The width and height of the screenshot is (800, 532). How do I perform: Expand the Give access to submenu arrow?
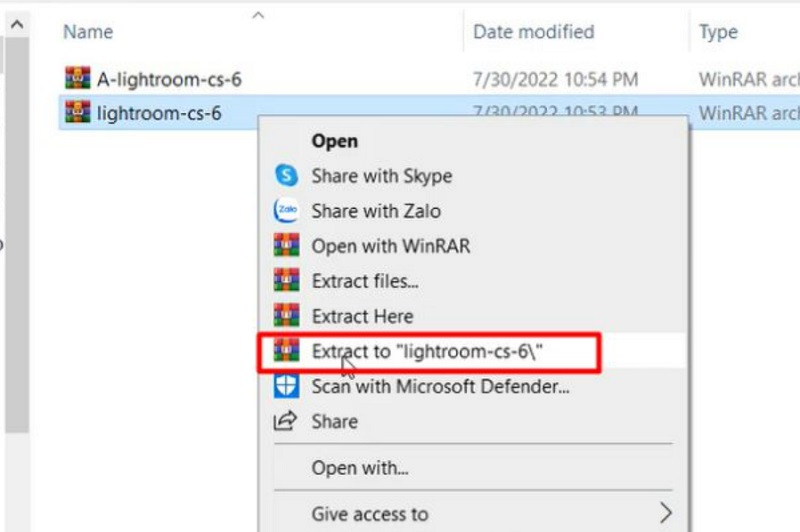pos(665,514)
